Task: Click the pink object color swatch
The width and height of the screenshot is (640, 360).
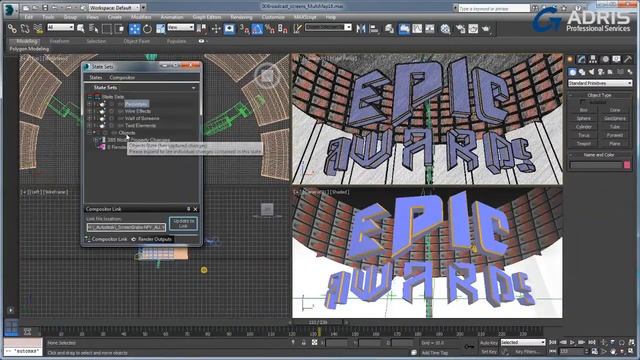Action: click(627, 165)
